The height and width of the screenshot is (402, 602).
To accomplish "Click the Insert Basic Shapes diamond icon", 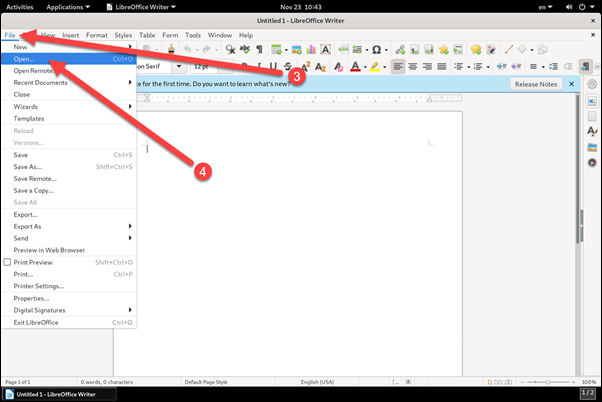I will [522, 49].
